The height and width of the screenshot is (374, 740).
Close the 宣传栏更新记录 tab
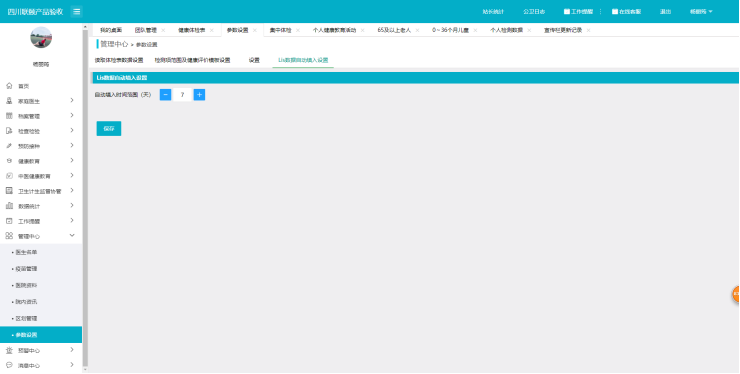tap(589, 30)
